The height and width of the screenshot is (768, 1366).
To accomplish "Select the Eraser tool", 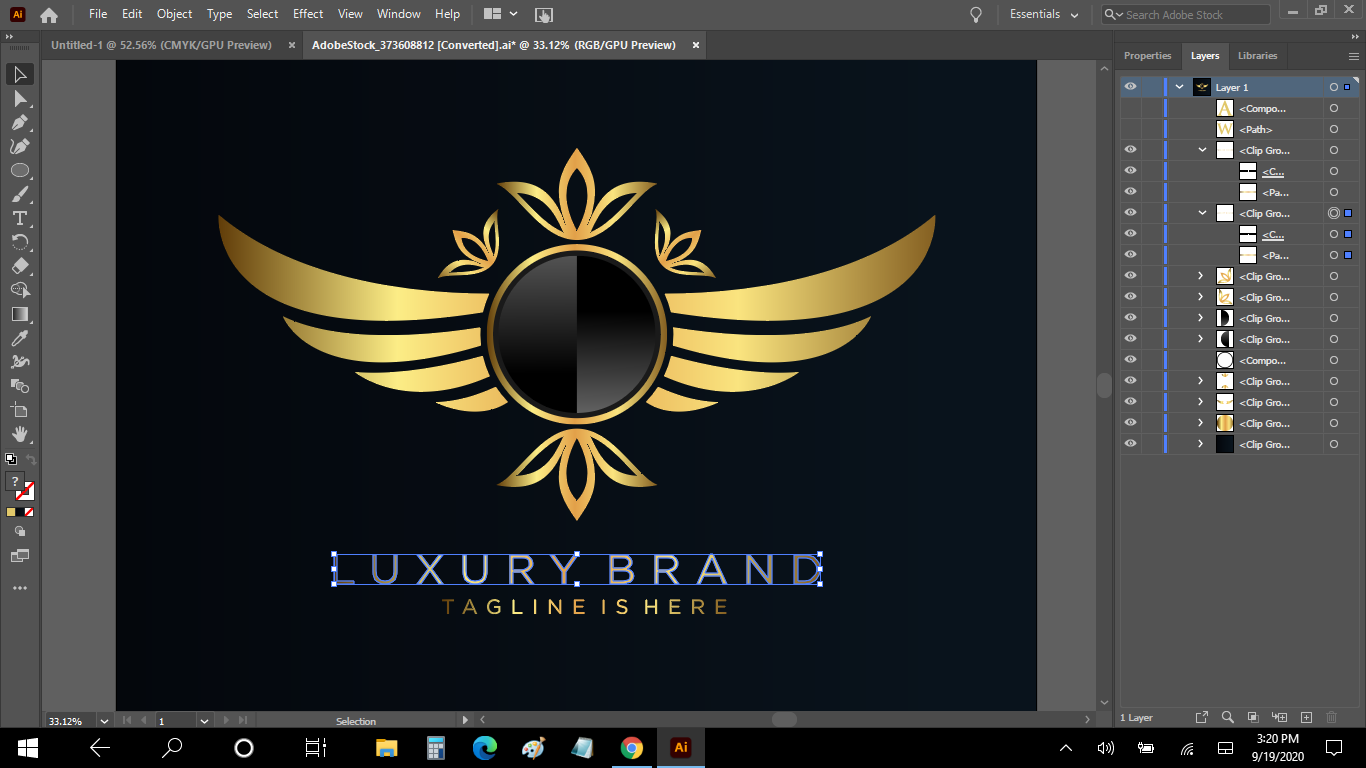I will (18, 266).
